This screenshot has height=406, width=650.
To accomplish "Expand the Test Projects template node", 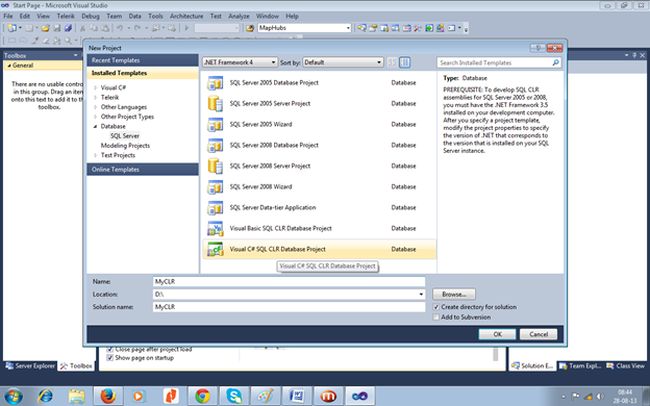I will tap(96, 155).
